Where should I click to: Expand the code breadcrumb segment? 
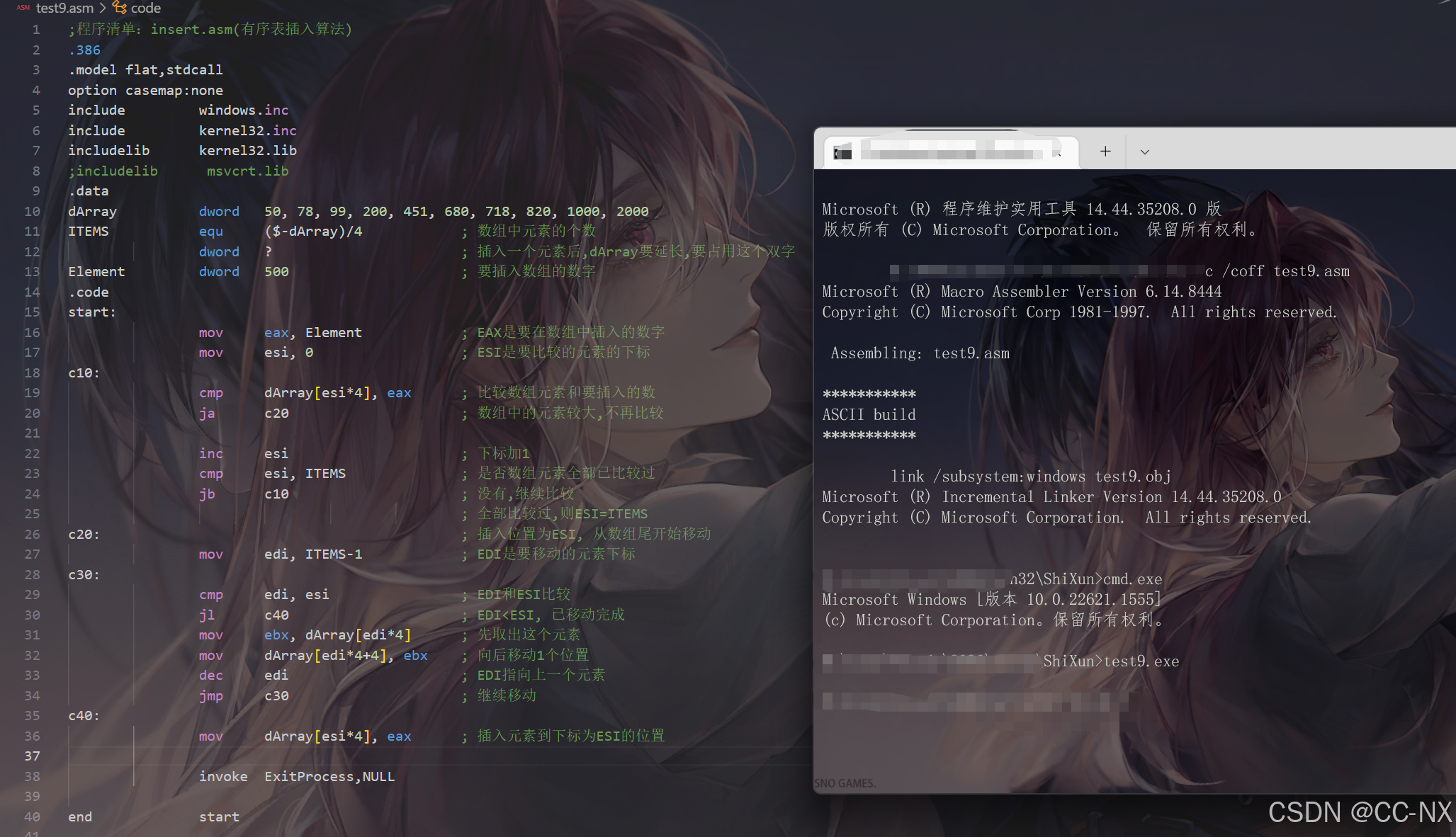pos(146,8)
